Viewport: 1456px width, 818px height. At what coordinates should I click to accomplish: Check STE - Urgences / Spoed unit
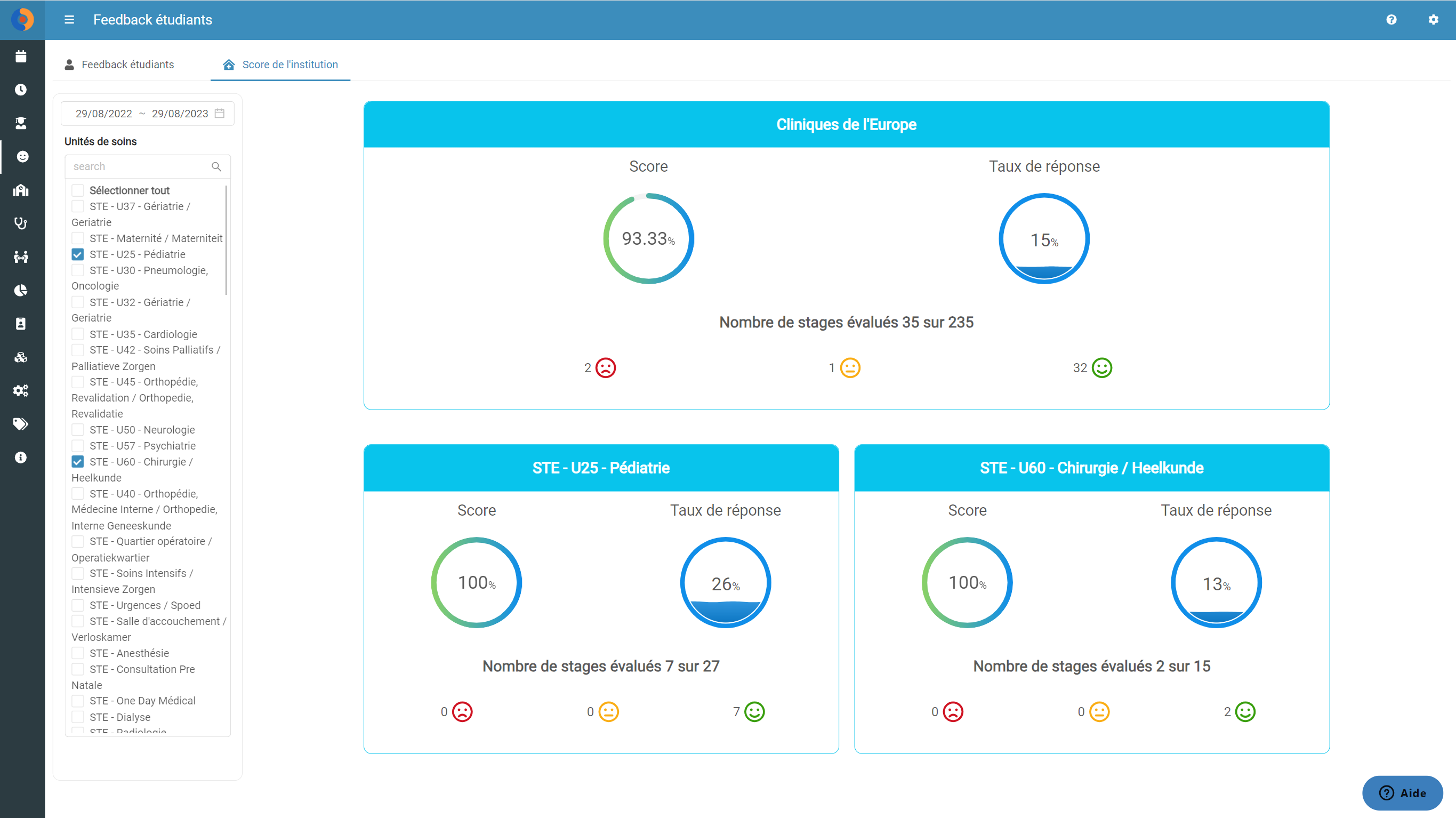click(x=78, y=605)
